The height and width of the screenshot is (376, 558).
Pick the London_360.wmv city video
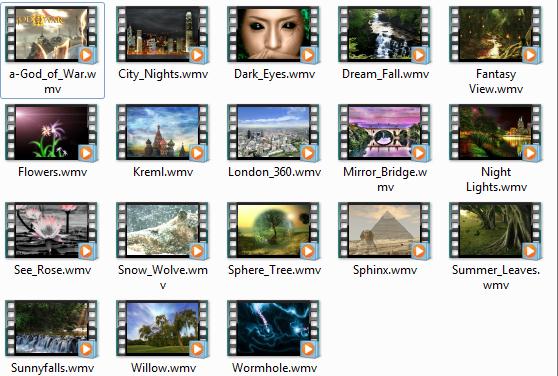click(274, 132)
